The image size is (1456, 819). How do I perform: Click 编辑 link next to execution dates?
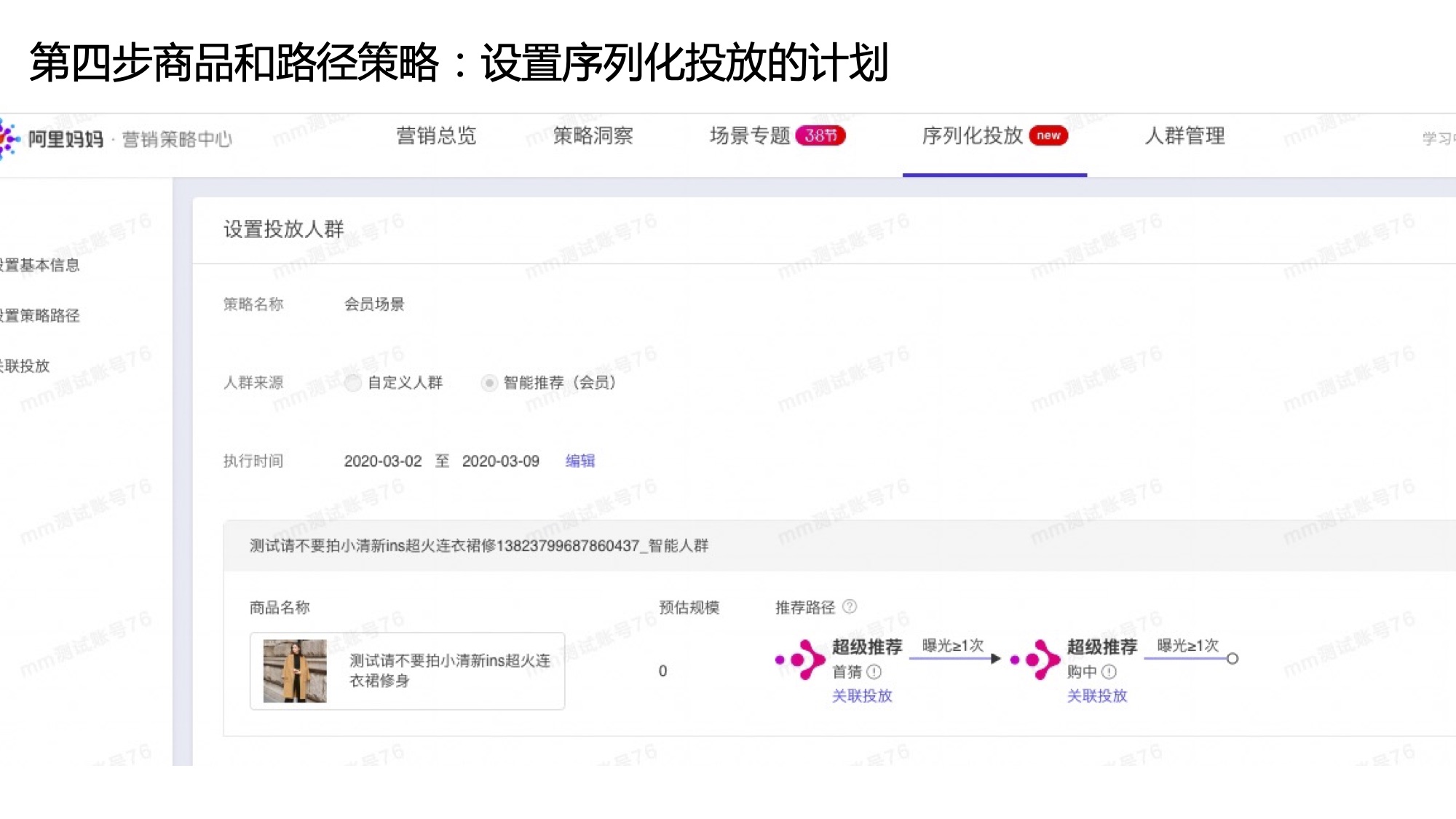[x=580, y=461]
